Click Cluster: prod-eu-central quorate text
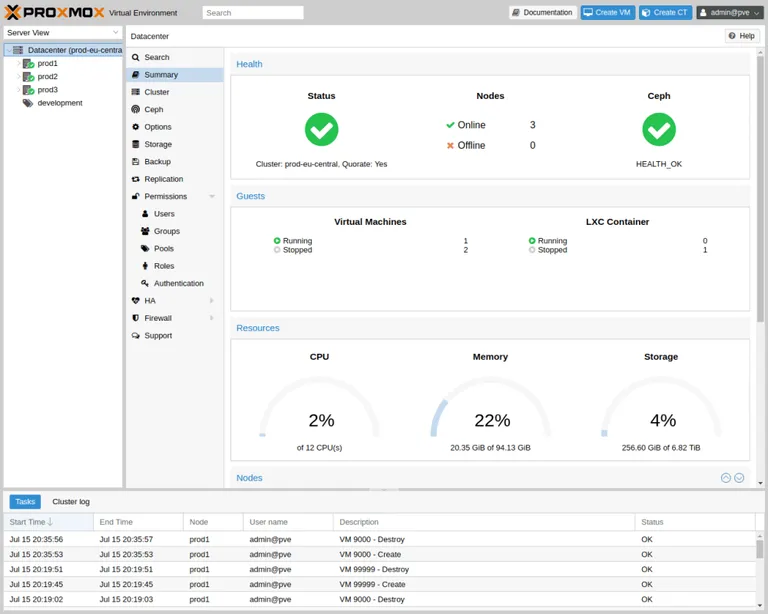This screenshot has width=768, height=614. tap(321, 164)
